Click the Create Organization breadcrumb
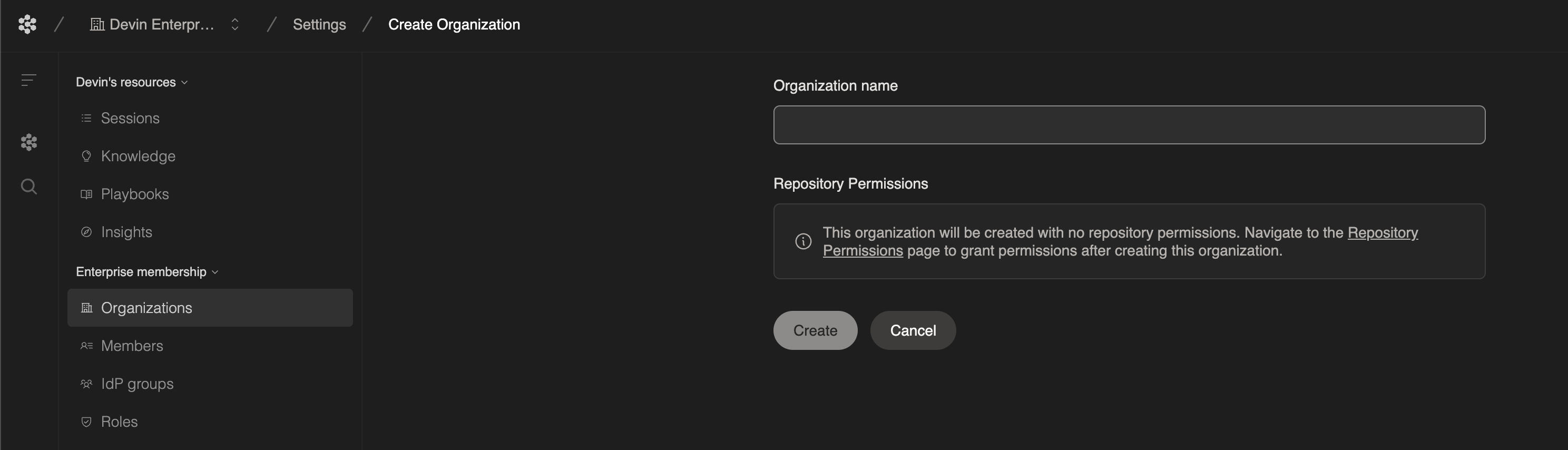The width and height of the screenshot is (1568, 450). [x=454, y=24]
